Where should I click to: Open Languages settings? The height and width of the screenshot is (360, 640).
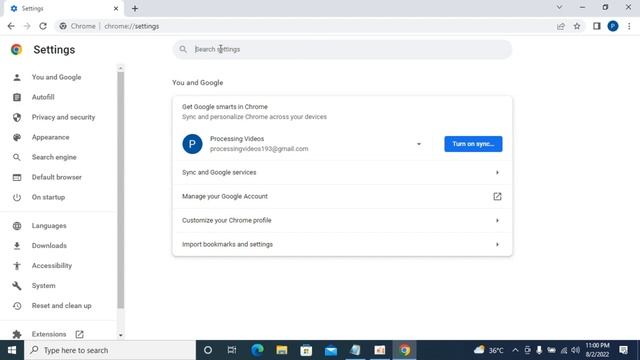click(x=49, y=226)
